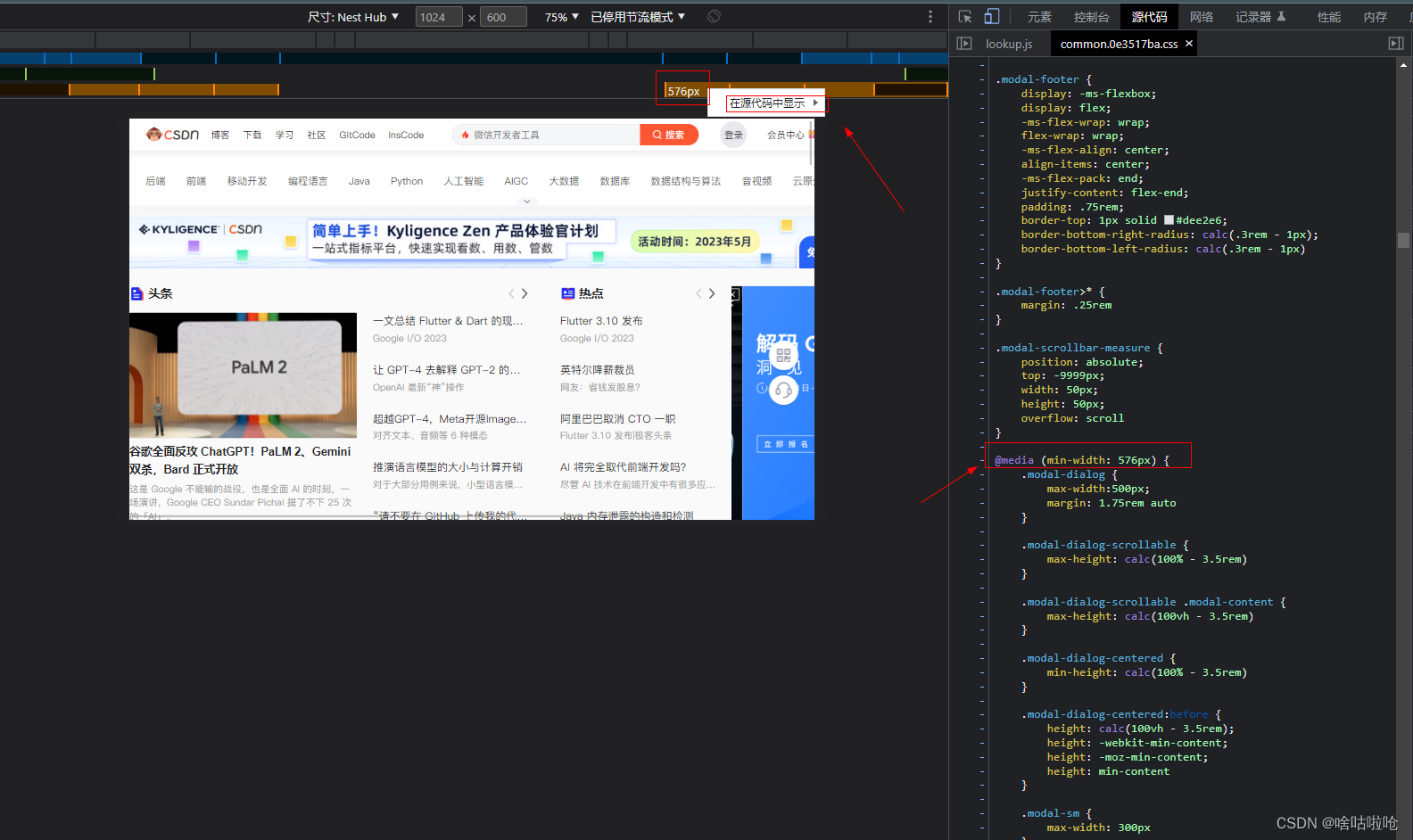Switch to the 网络 panel tab
Screen dimensions: 1413x840
click(1202, 17)
